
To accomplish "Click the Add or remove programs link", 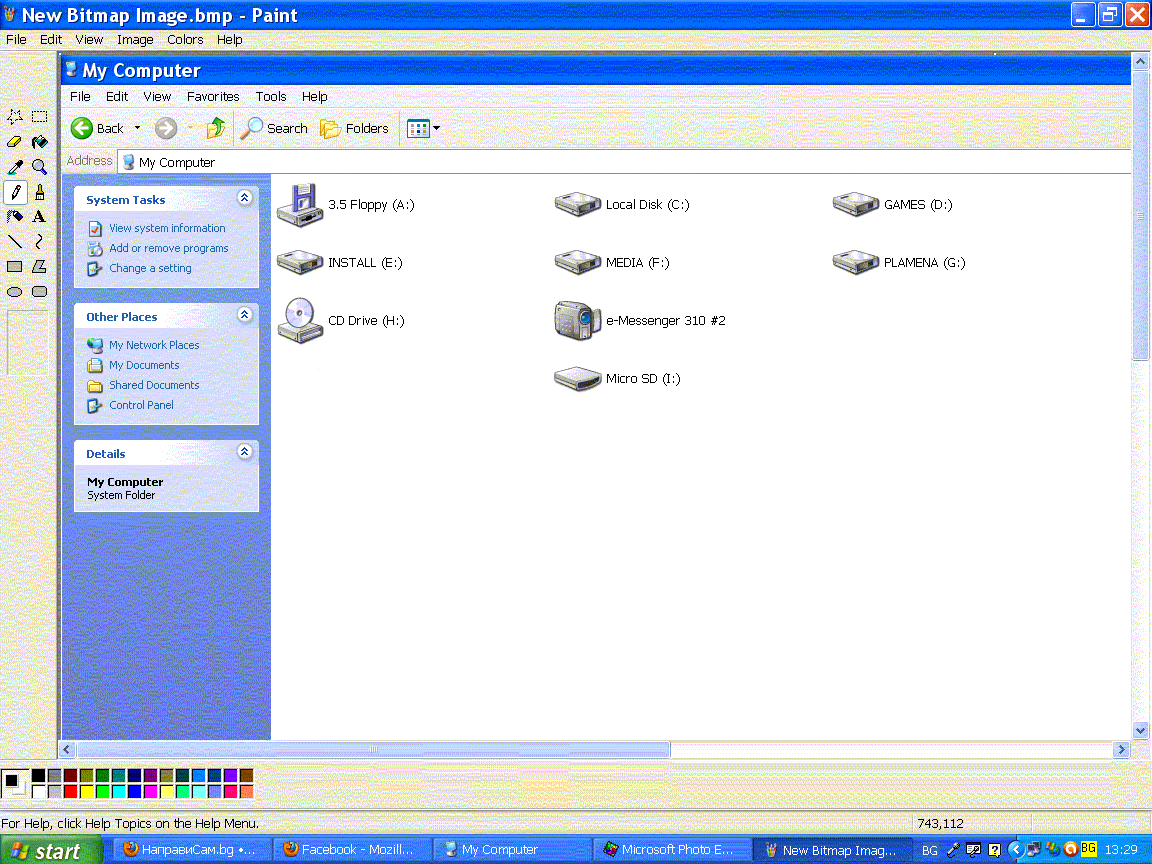I will [x=168, y=248].
